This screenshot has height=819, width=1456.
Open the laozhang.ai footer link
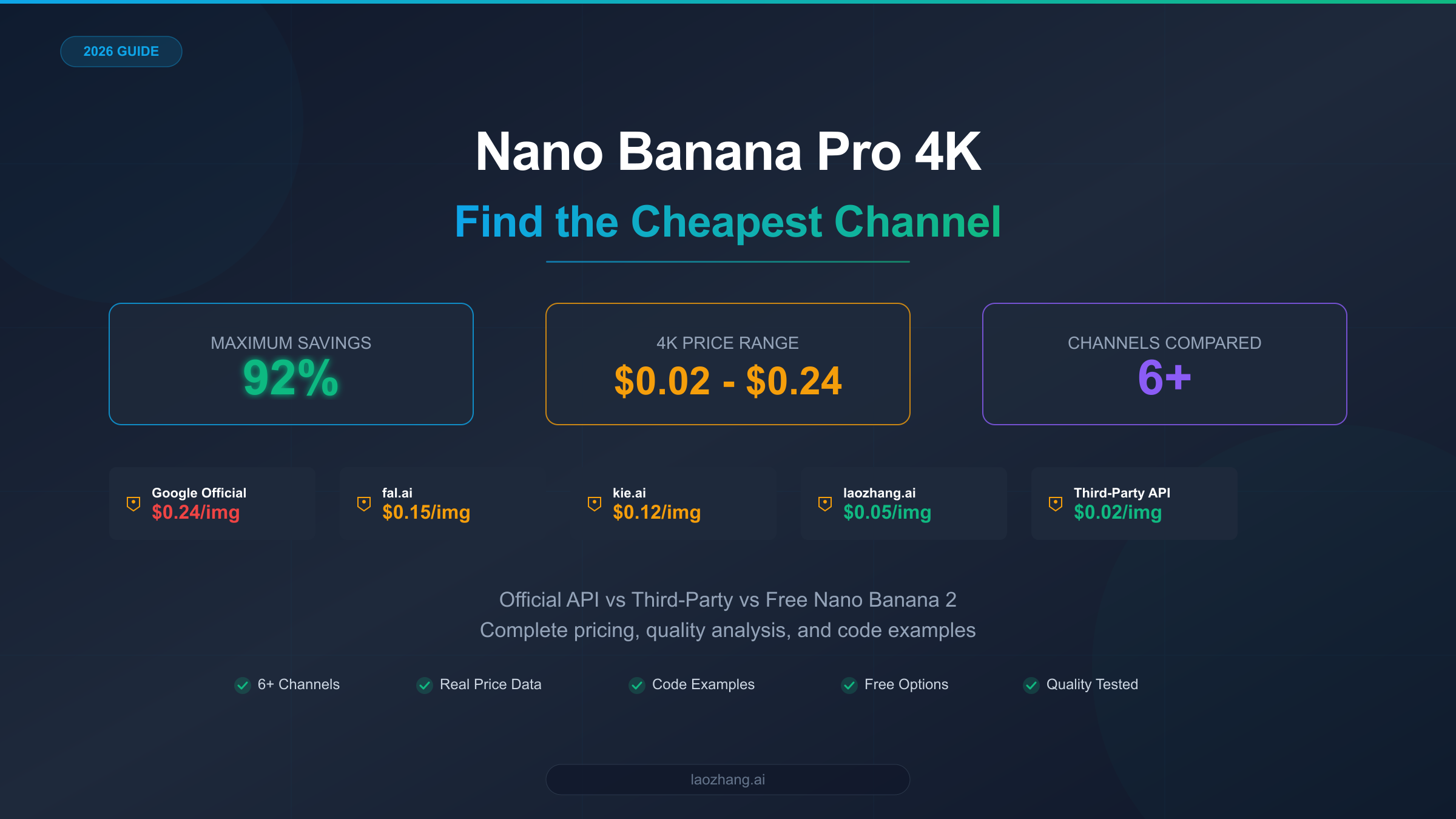tap(727, 780)
